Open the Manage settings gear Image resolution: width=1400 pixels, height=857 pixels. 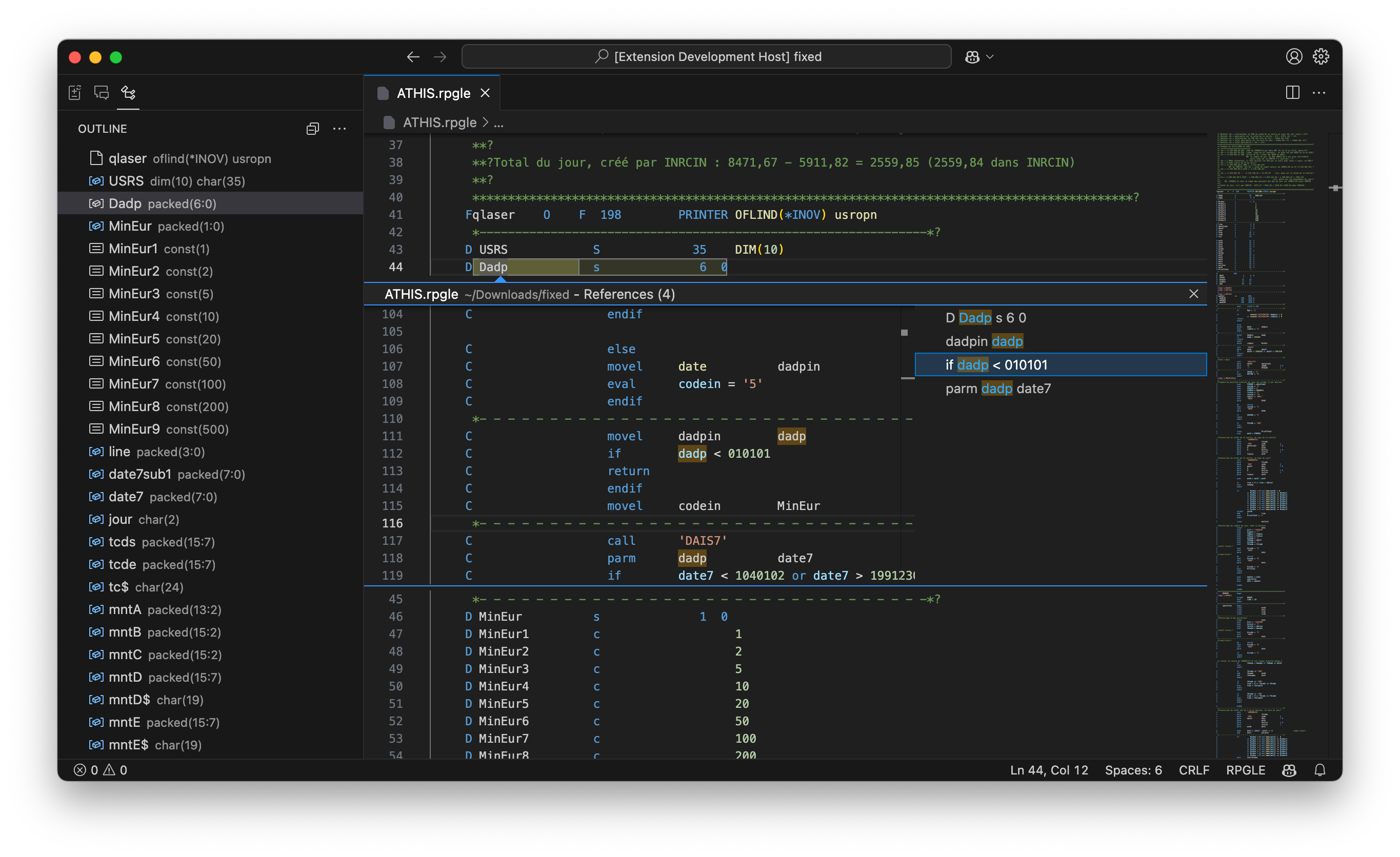coord(1321,57)
